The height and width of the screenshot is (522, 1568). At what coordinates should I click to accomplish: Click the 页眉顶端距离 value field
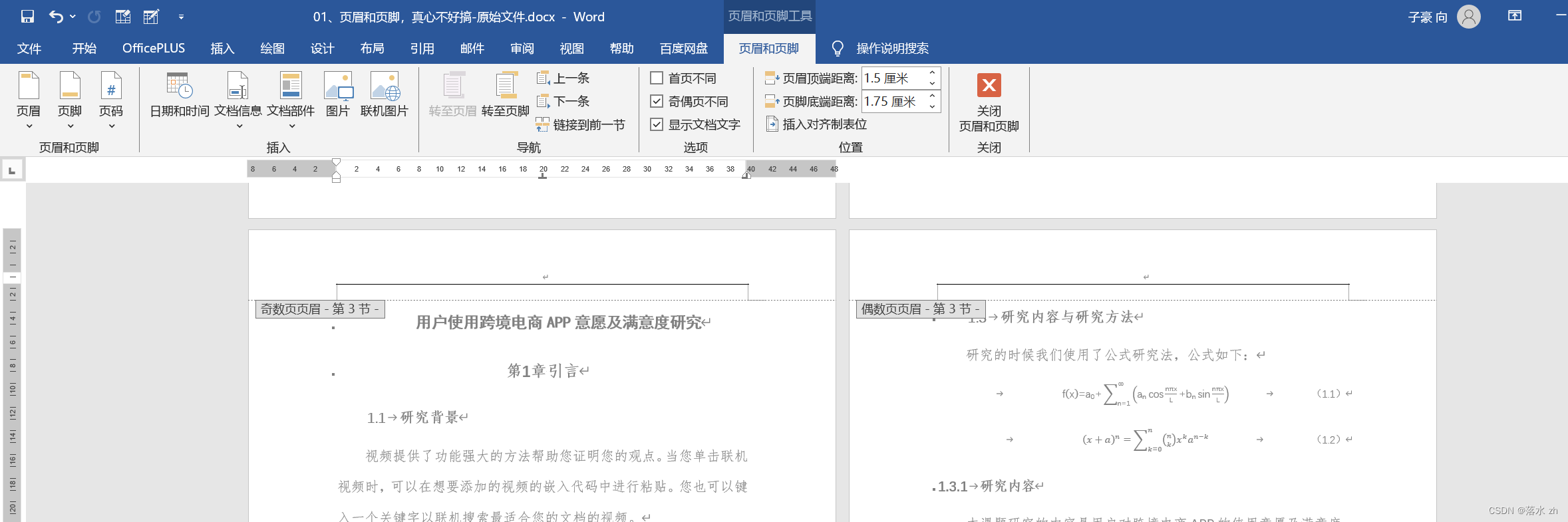point(893,78)
